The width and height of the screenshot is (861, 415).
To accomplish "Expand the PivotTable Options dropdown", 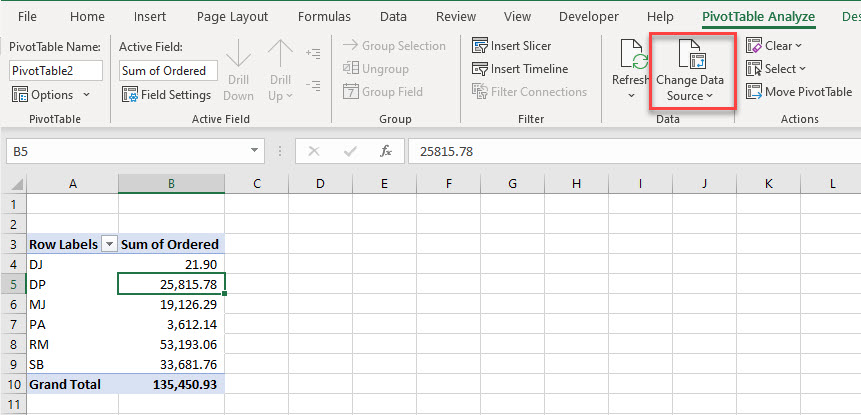I will tap(86, 95).
